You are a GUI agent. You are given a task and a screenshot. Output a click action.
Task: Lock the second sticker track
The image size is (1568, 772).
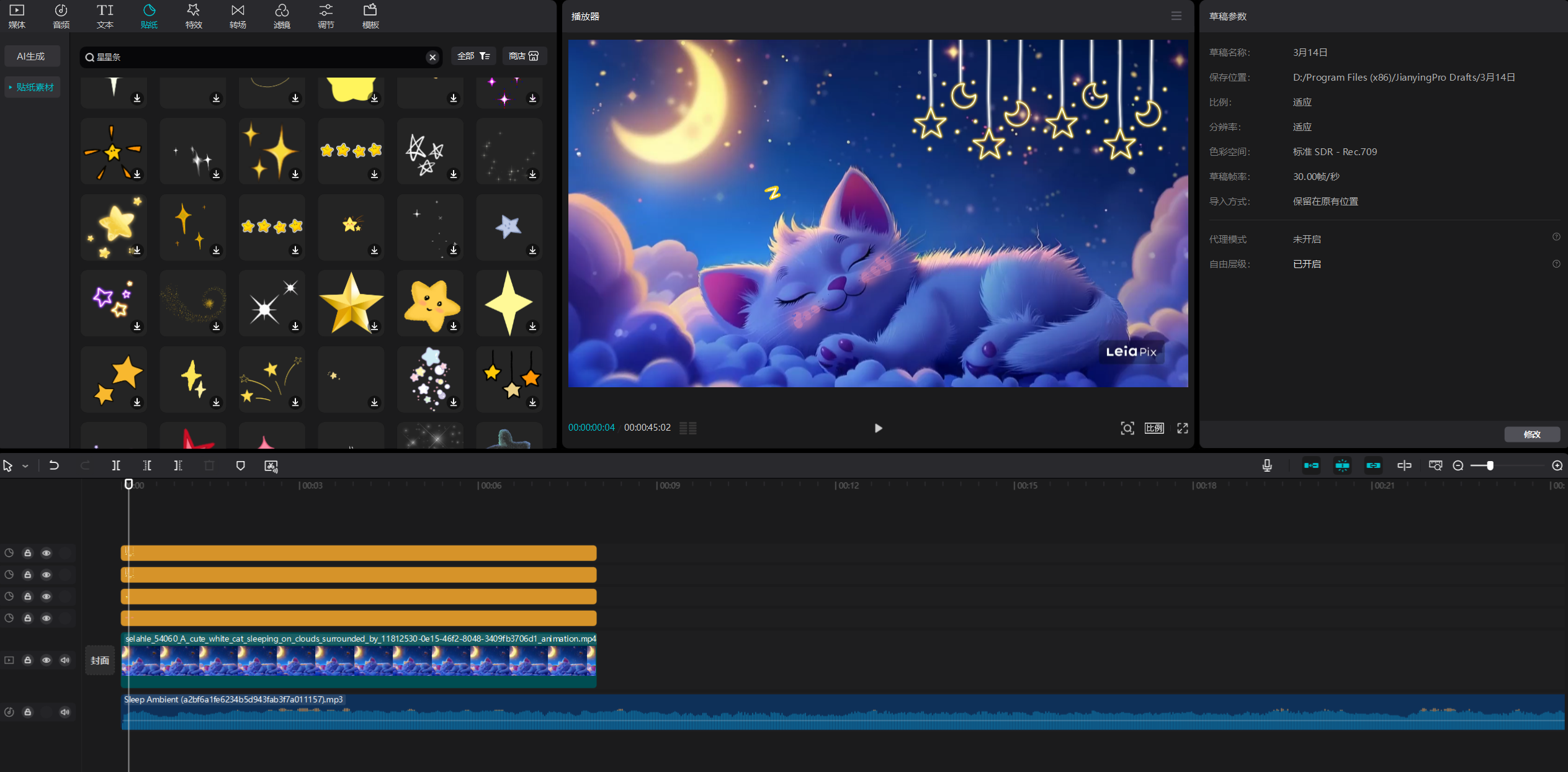[x=28, y=575]
